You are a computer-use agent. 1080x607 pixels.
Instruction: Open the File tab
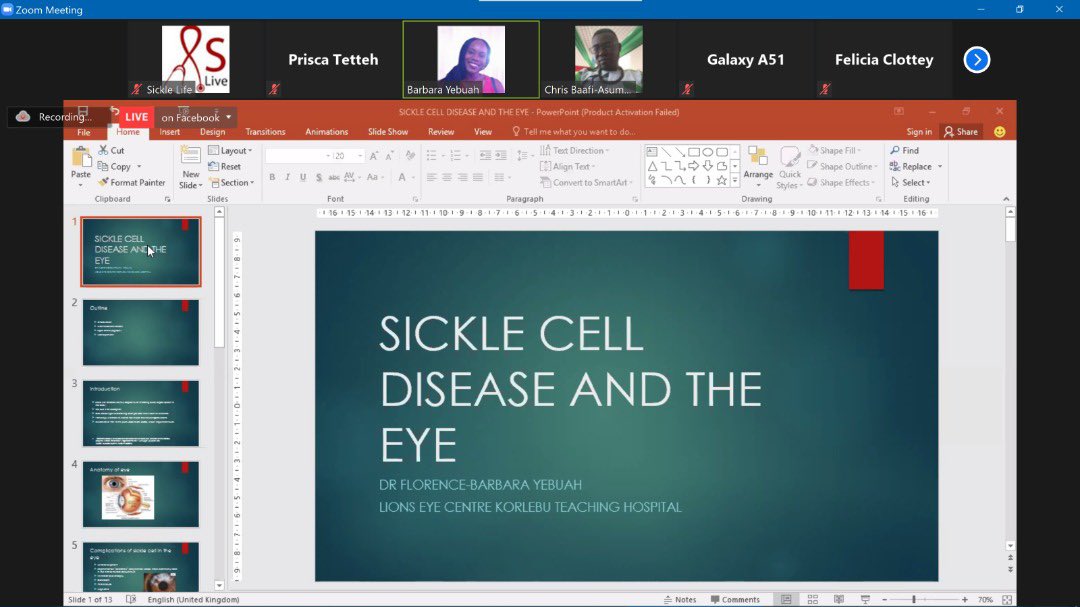pyautogui.click(x=83, y=132)
